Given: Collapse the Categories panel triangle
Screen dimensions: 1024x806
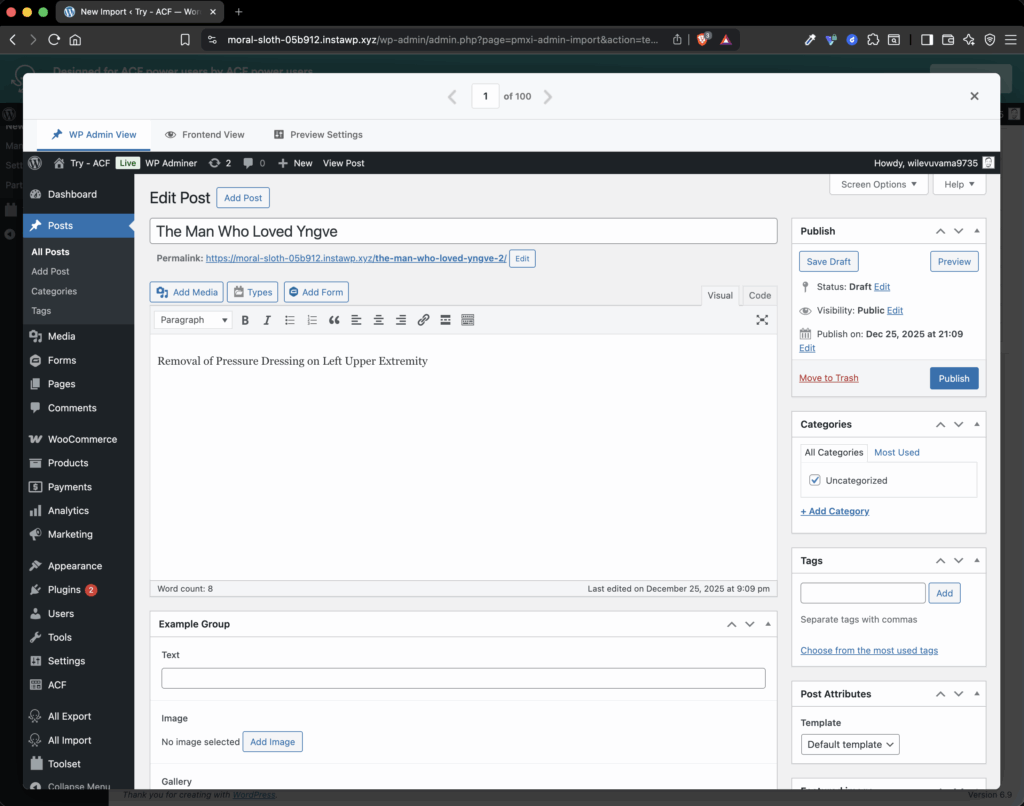Looking at the screenshot, I should [x=977, y=424].
